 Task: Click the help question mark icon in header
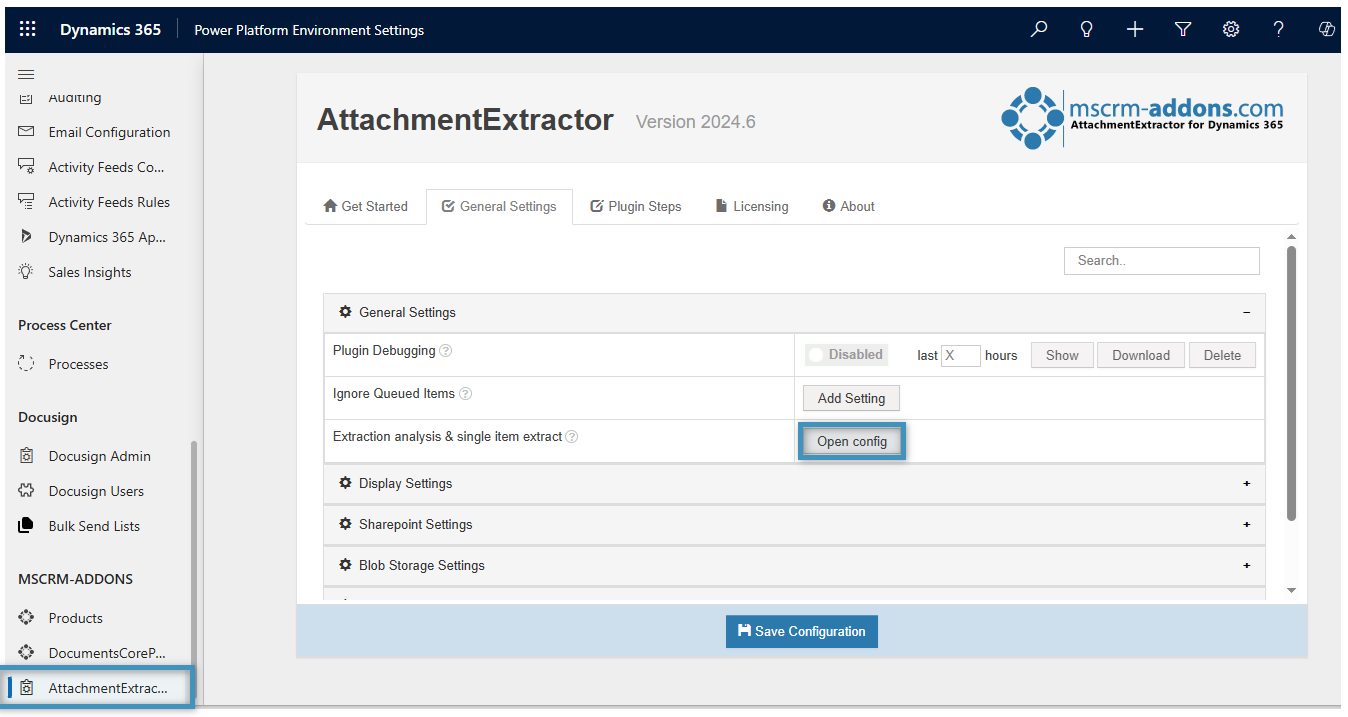pos(1279,29)
